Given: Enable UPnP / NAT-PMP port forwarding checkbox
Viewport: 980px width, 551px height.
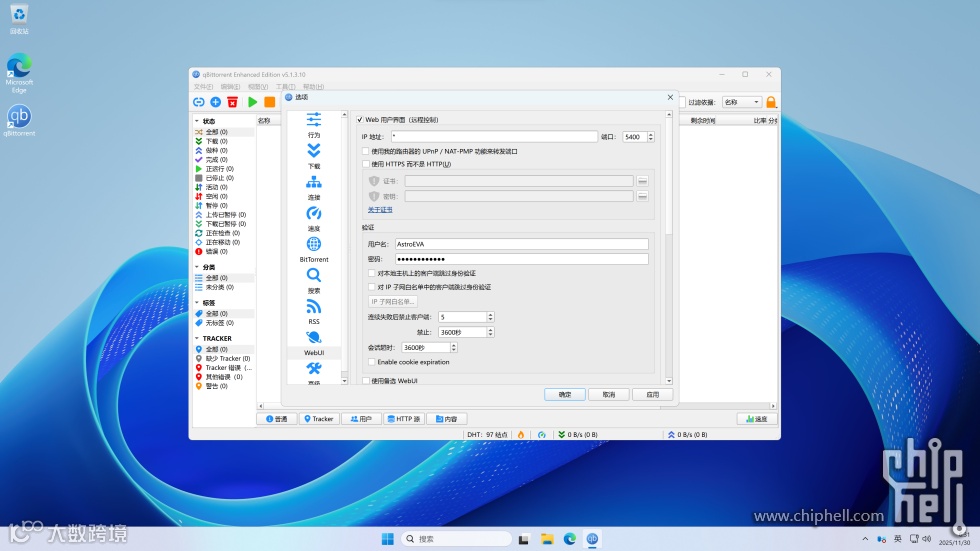Looking at the screenshot, I should [366, 151].
